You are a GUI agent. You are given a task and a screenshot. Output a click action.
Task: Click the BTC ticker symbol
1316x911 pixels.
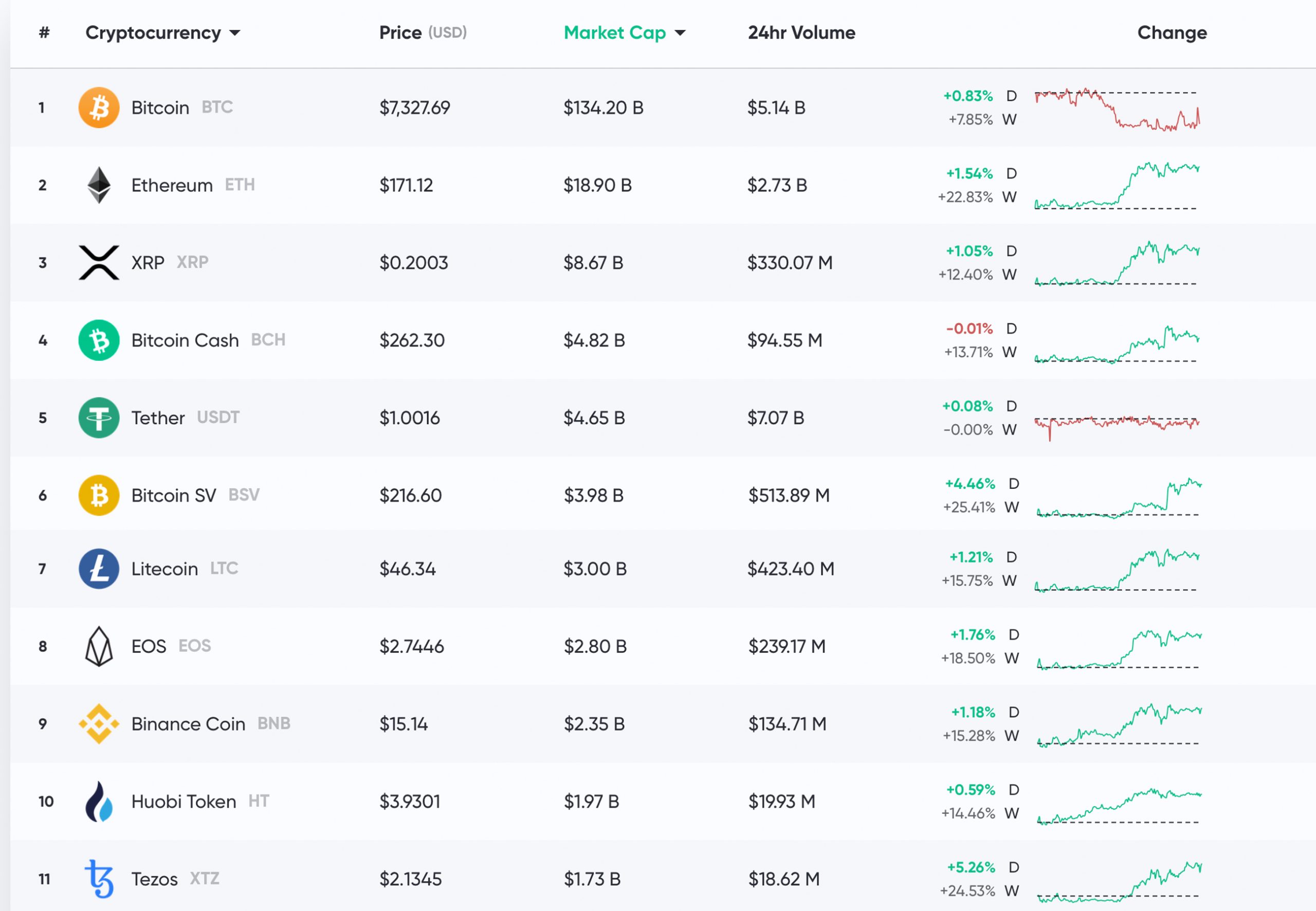[x=217, y=107]
